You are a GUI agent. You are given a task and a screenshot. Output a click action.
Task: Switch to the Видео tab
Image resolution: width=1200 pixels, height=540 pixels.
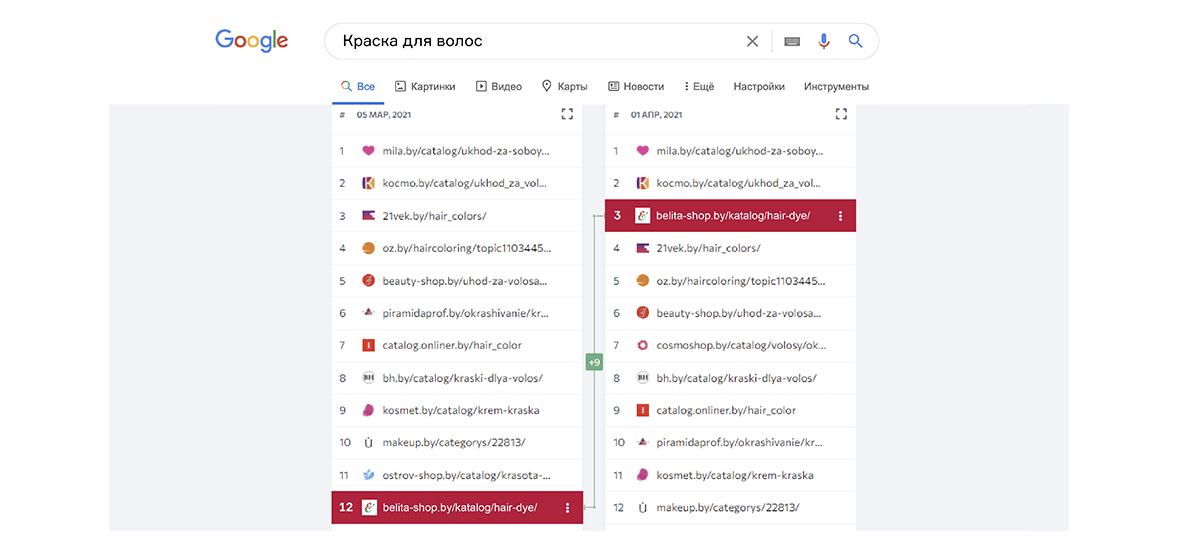click(x=498, y=87)
